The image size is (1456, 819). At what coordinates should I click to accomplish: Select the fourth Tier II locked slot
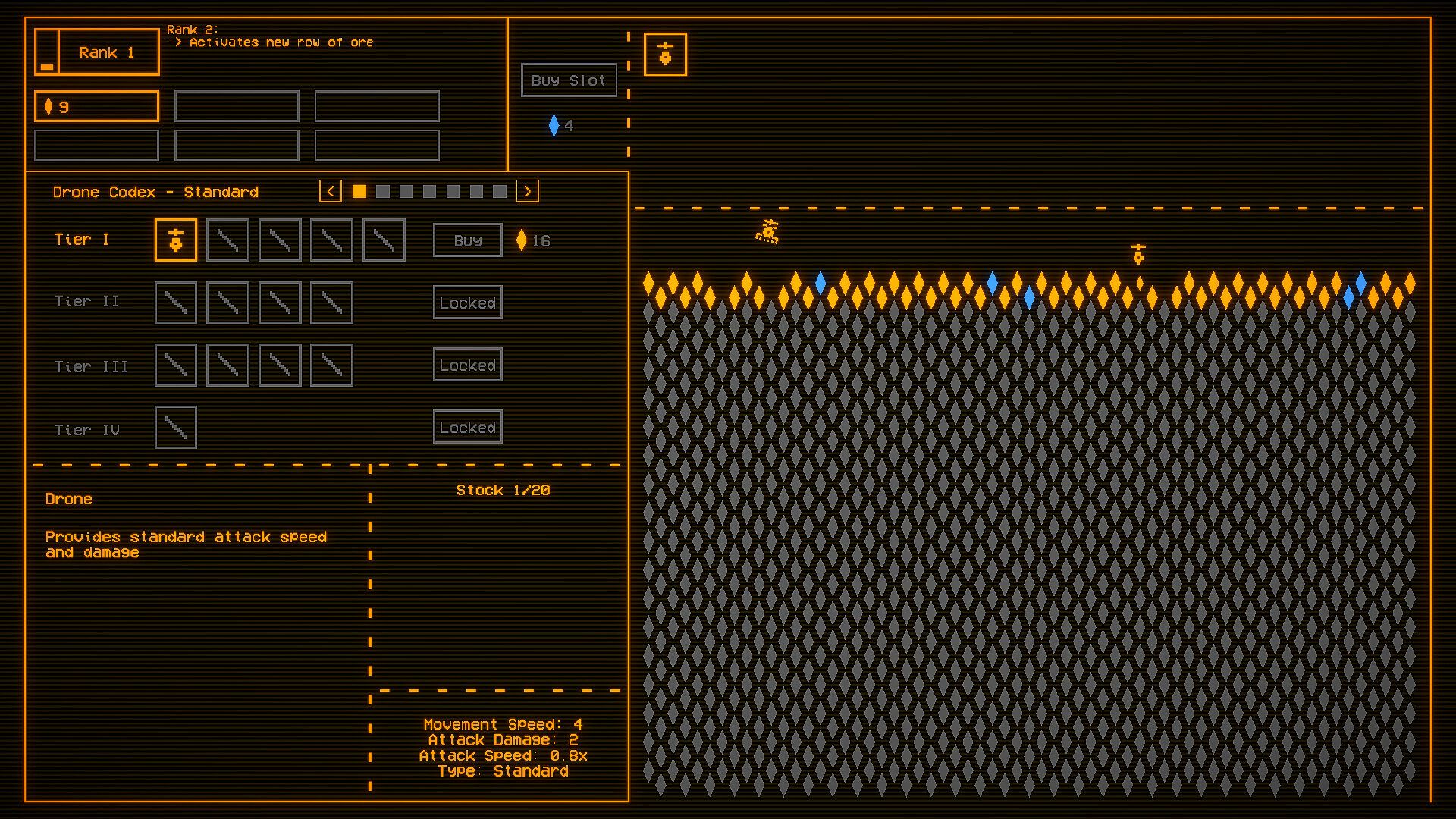coord(331,303)
